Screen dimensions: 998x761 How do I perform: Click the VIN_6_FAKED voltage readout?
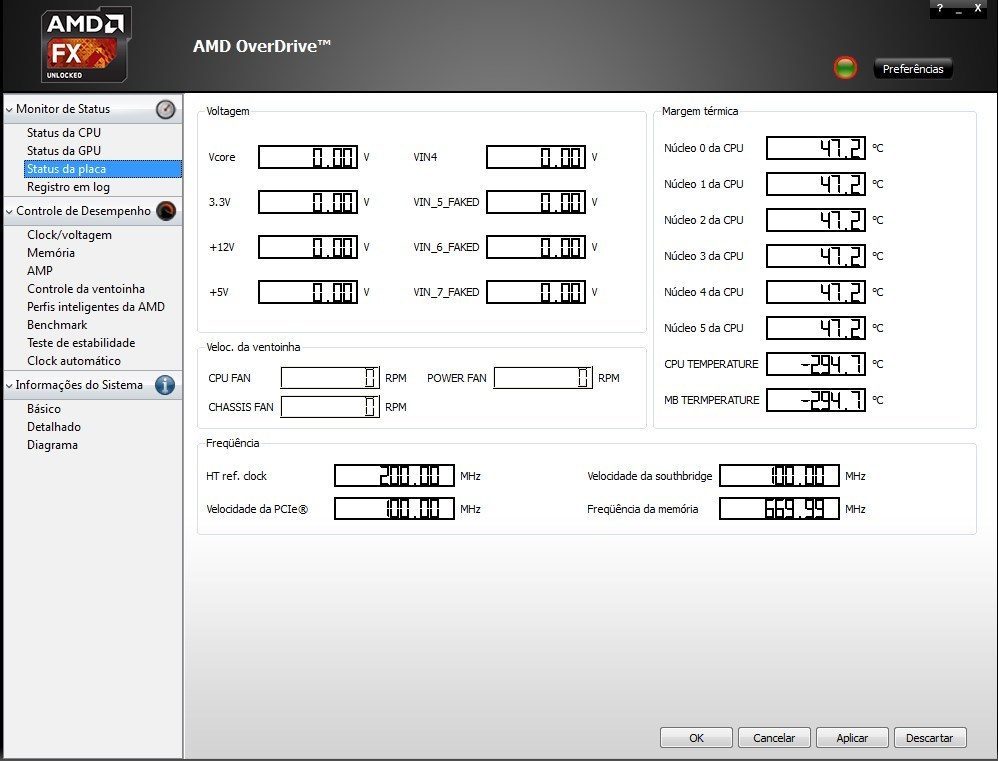(536, 247)
